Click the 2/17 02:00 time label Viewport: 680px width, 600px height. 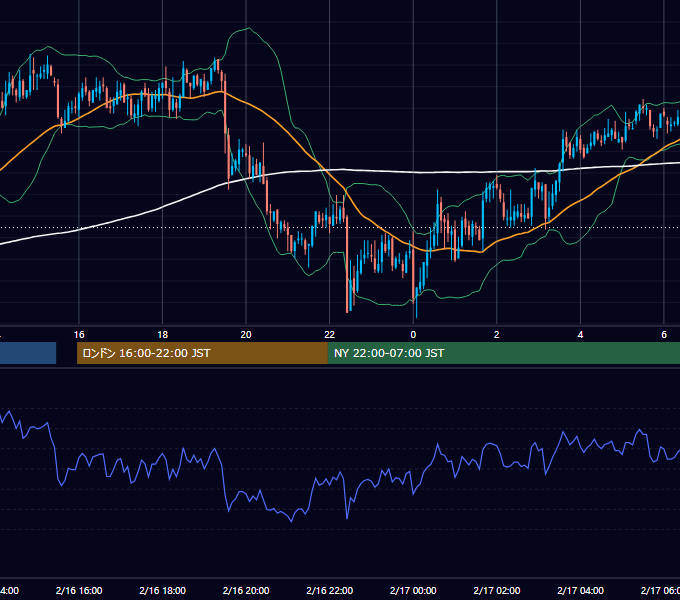point(497,590)
